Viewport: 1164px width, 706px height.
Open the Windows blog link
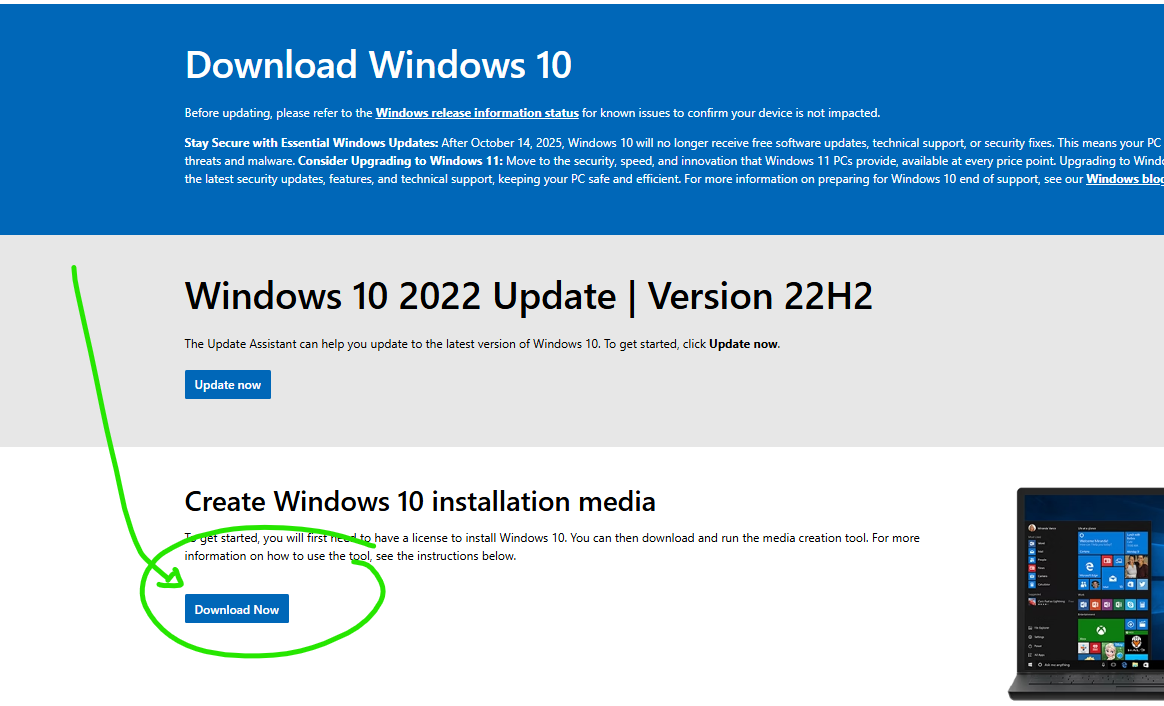(x=1124, y=179)
